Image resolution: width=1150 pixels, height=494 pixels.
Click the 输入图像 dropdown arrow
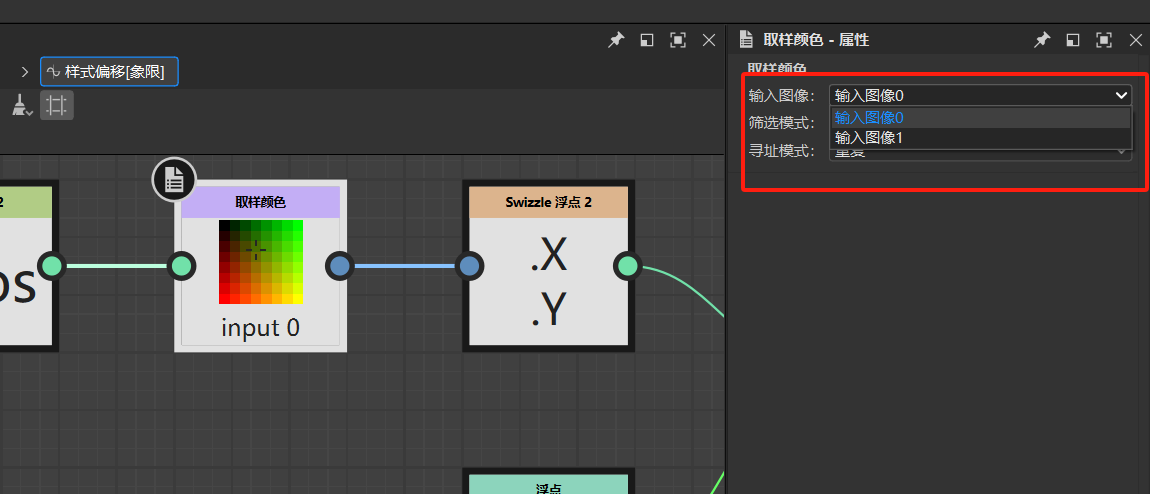point(1121,95)
